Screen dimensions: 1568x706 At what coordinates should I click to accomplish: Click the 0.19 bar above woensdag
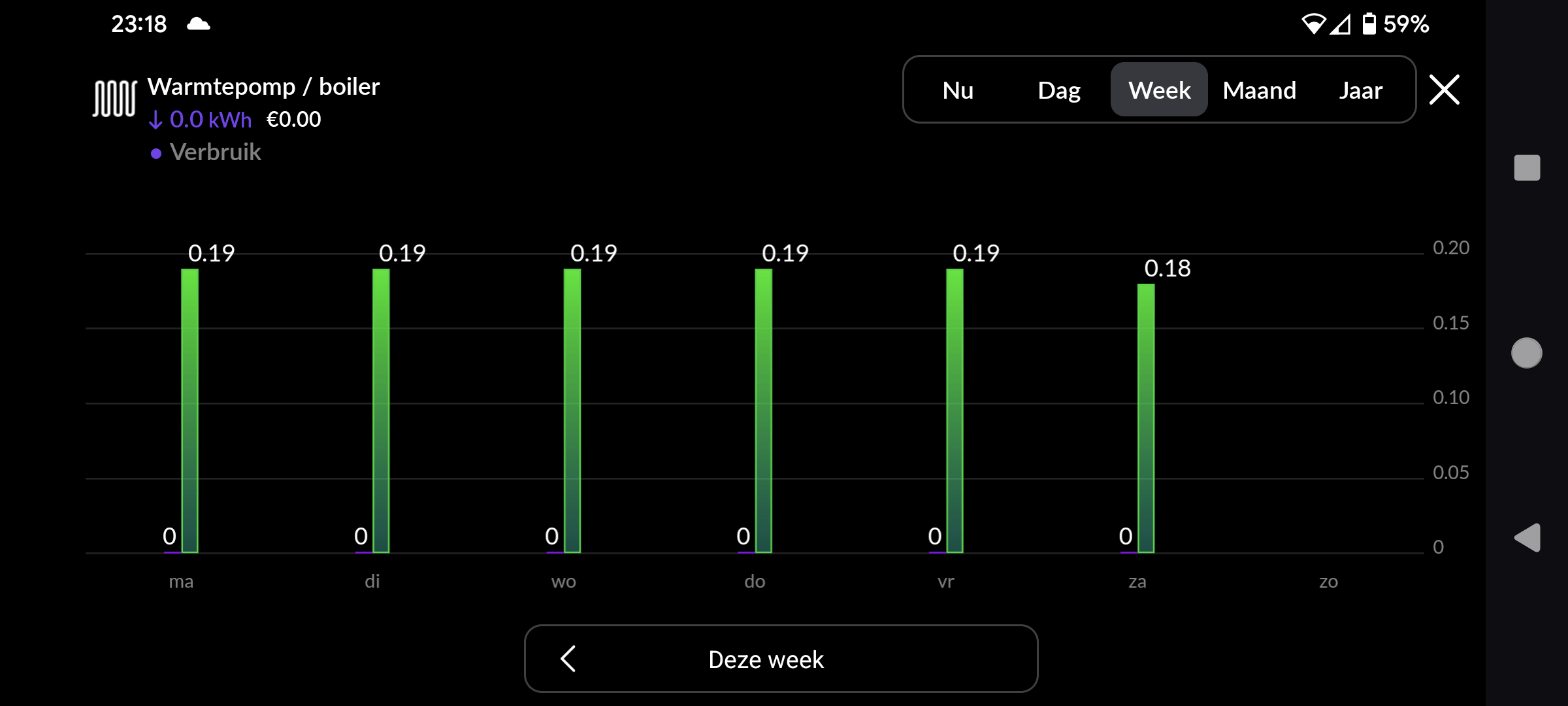572,405
